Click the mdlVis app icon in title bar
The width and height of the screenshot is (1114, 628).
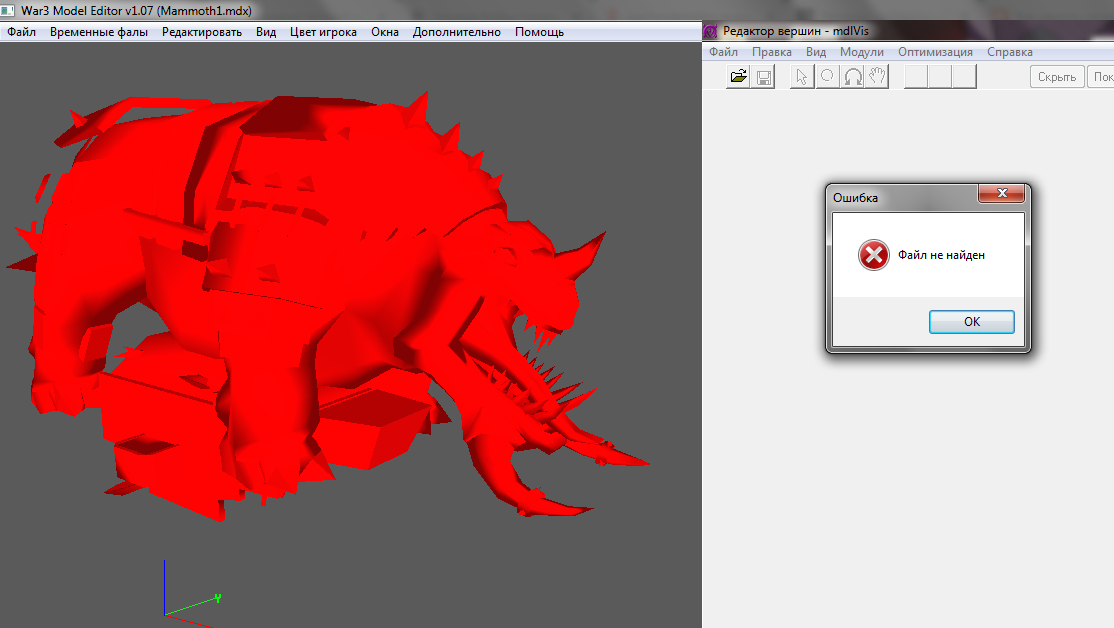click(x=711, y=32)
